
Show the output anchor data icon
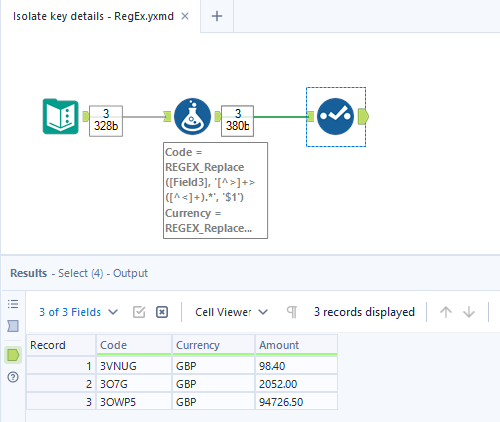click(x=13, y=355)
